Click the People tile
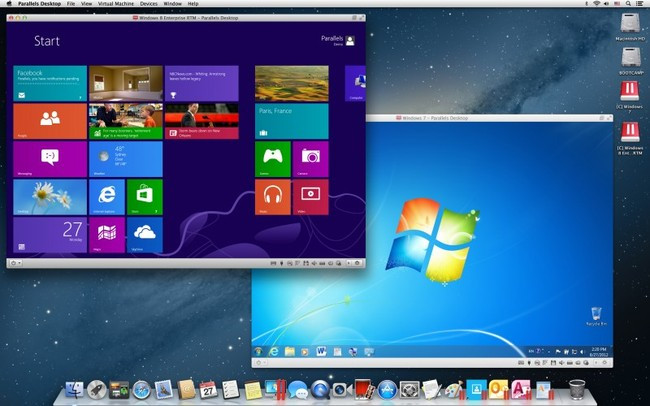The height and width of the screenshot is (406, 650). pos(49,120)
